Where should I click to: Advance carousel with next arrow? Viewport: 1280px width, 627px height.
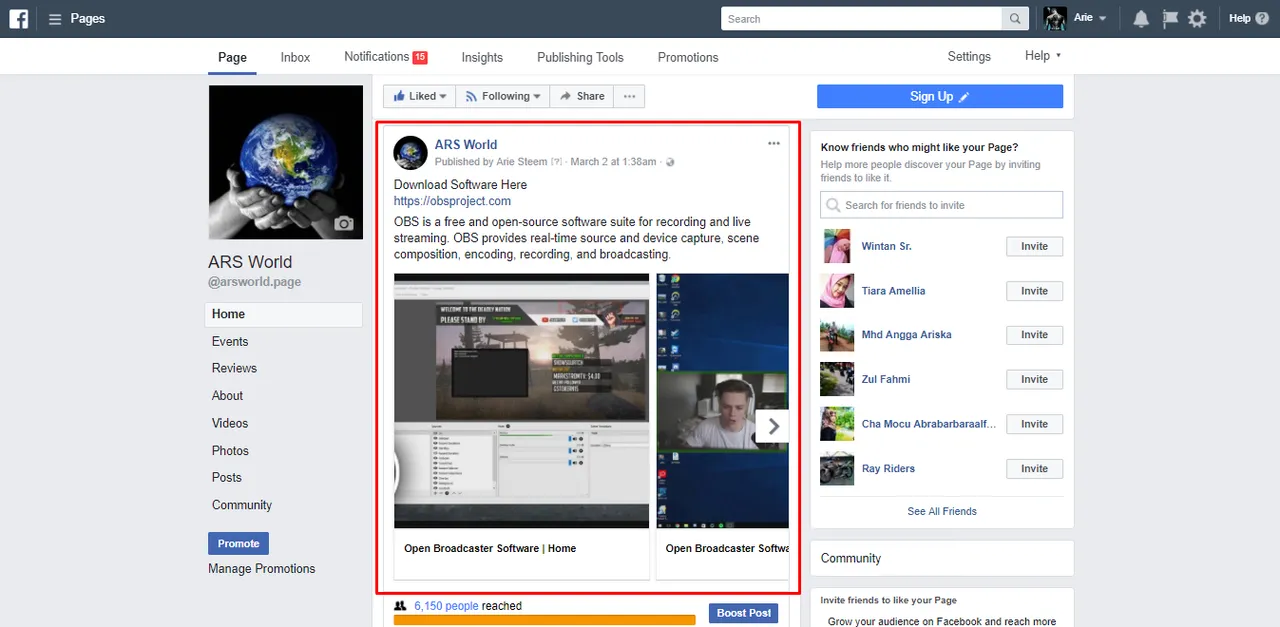tap(773, 426)
